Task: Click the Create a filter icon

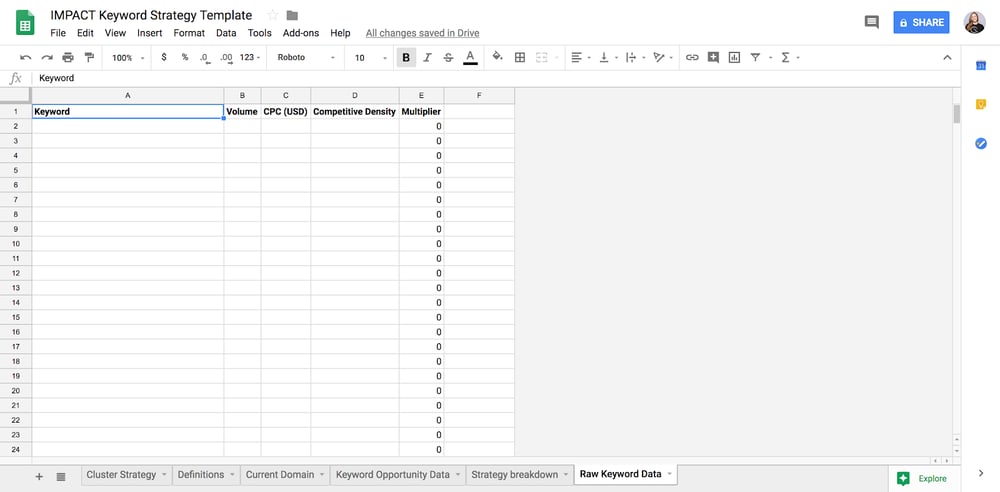Action: coord(755,57)
